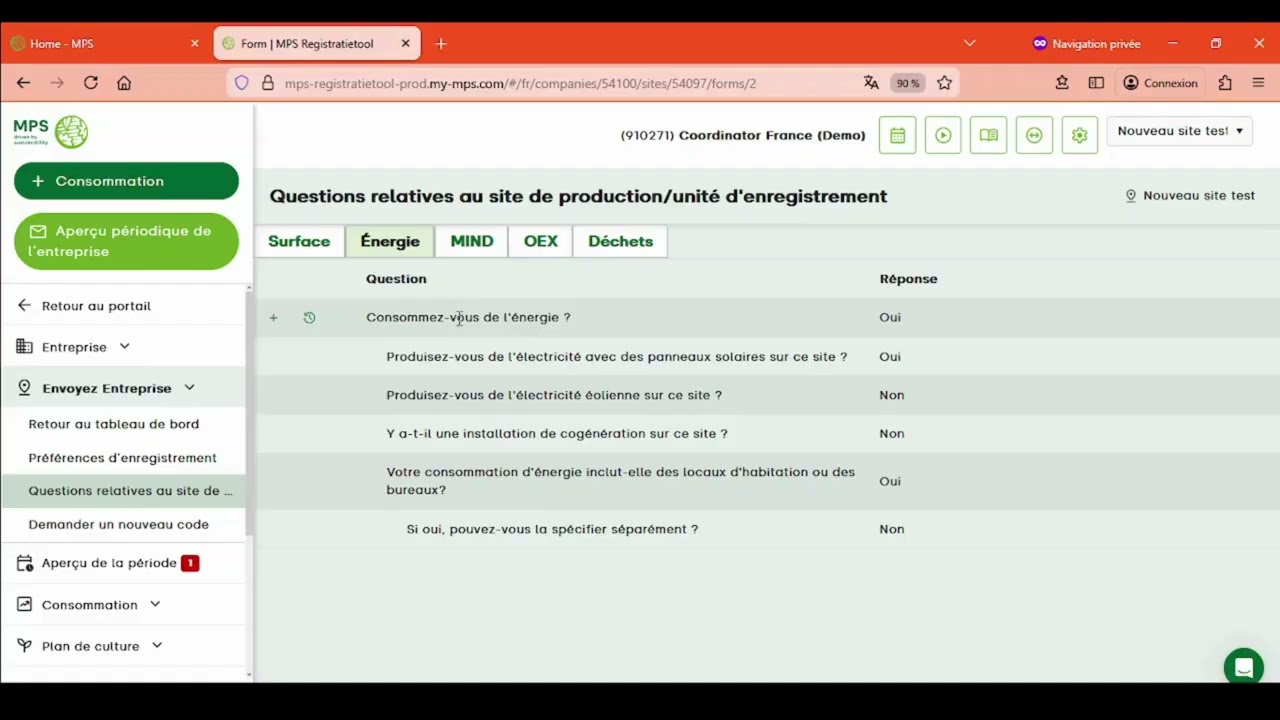The image size is (1280, 720).
Task: Select Questions relatives au site de item
Action: coord(123,490)
